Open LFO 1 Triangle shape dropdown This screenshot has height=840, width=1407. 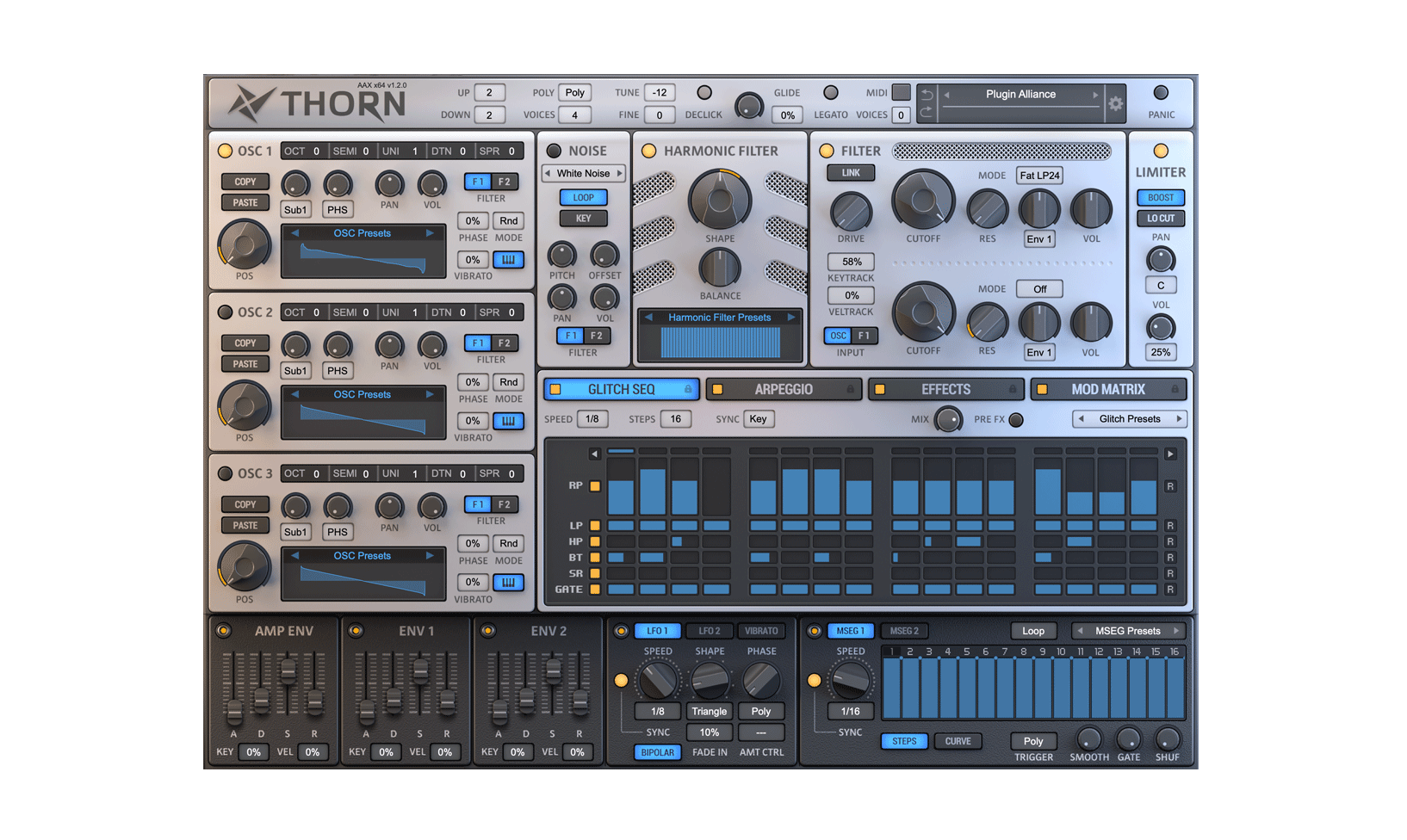[709, 712]
